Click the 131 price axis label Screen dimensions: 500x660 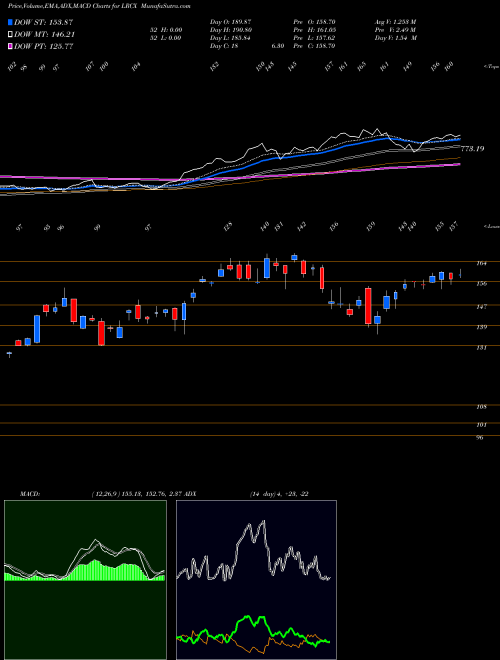coord(482,348)
